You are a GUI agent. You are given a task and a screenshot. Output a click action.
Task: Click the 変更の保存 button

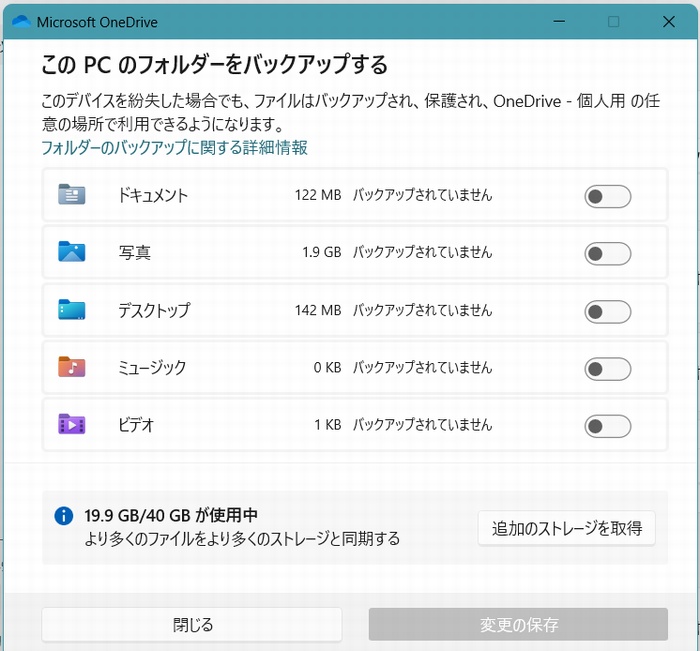point(518,625)
